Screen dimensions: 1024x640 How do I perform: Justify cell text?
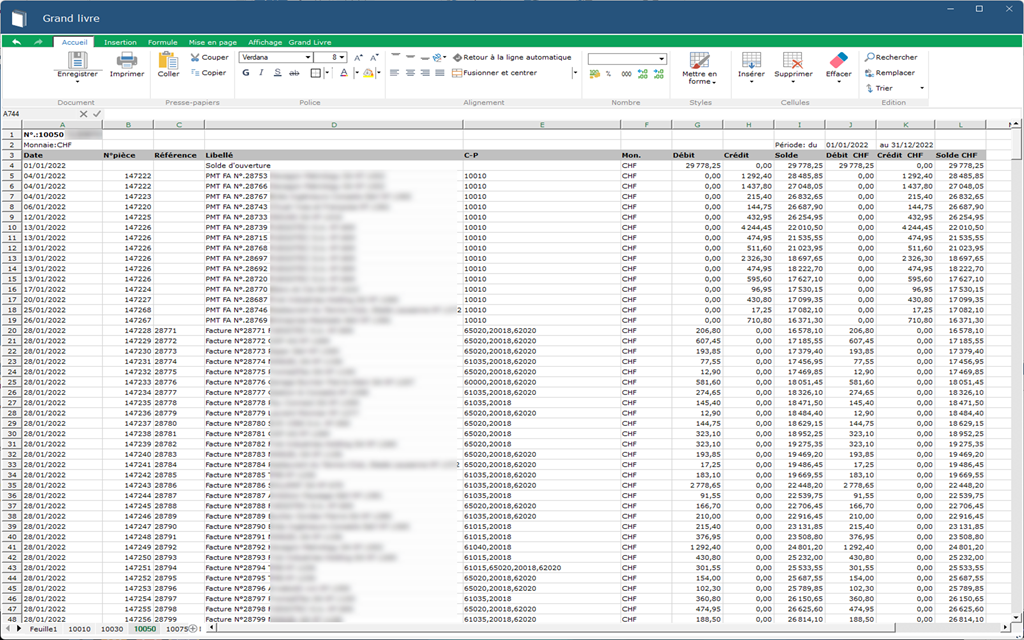click(x=440, y=73)
